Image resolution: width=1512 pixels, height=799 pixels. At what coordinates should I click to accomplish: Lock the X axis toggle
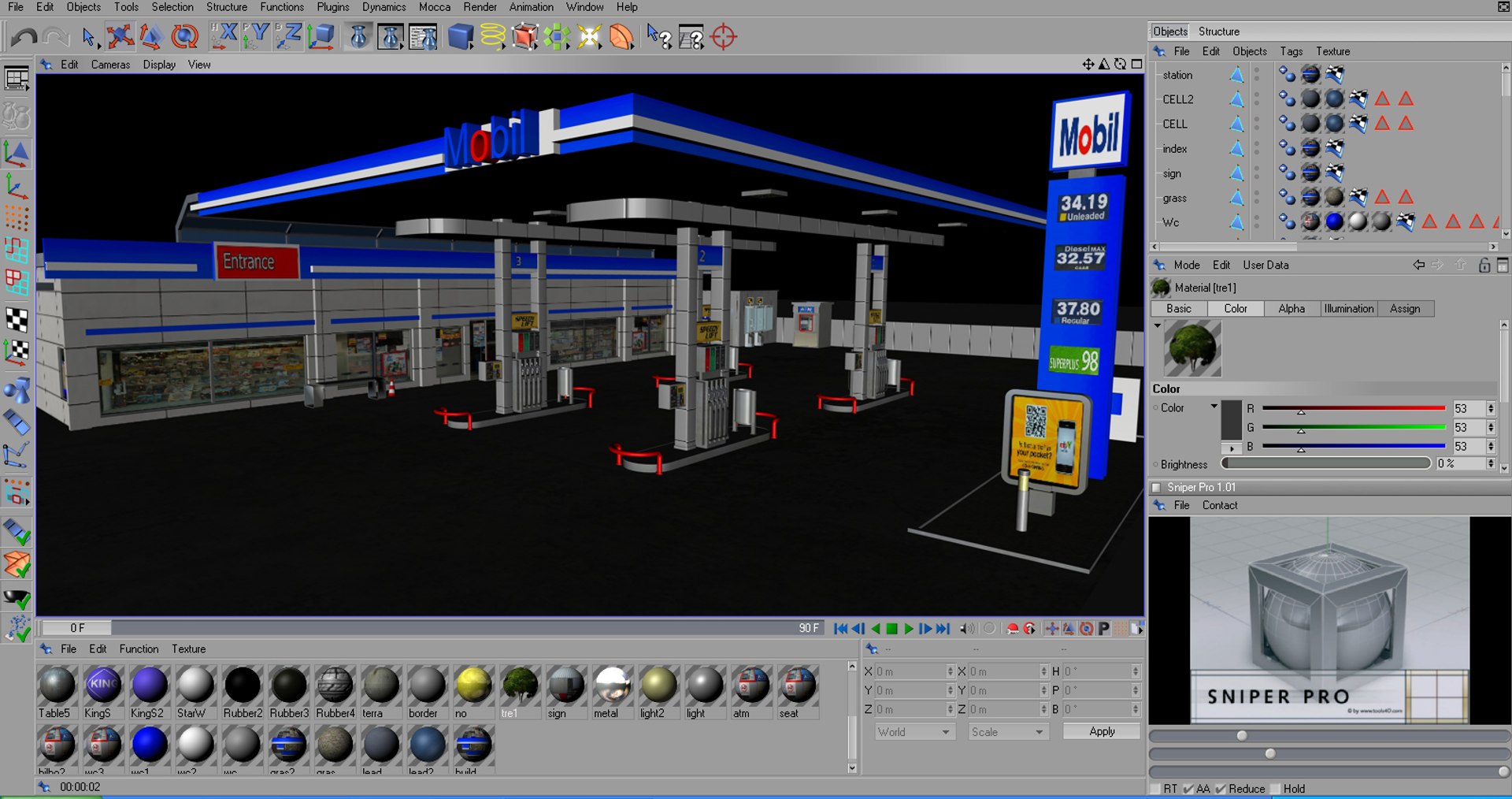click(224, 35)
